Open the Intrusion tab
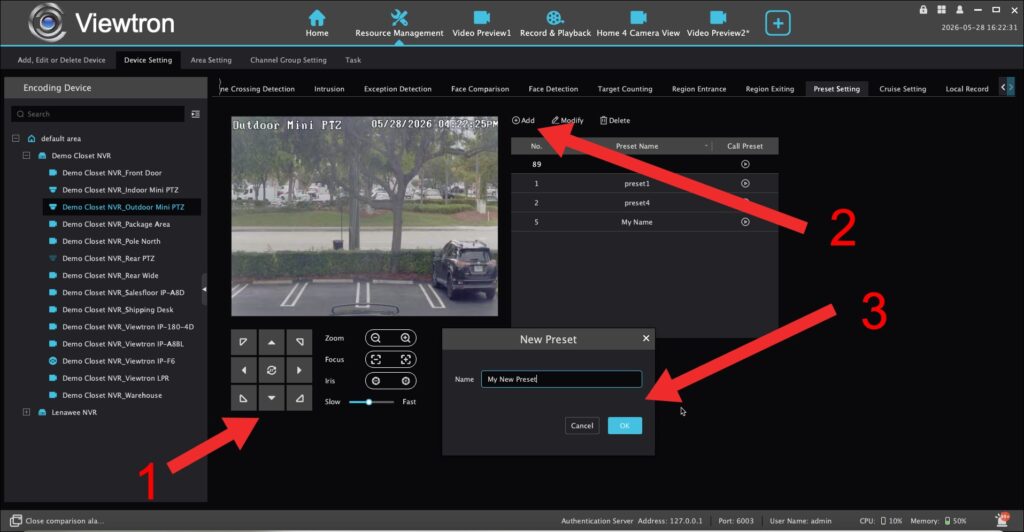Viewport: 1024px width, 532px height. point(329,89)
